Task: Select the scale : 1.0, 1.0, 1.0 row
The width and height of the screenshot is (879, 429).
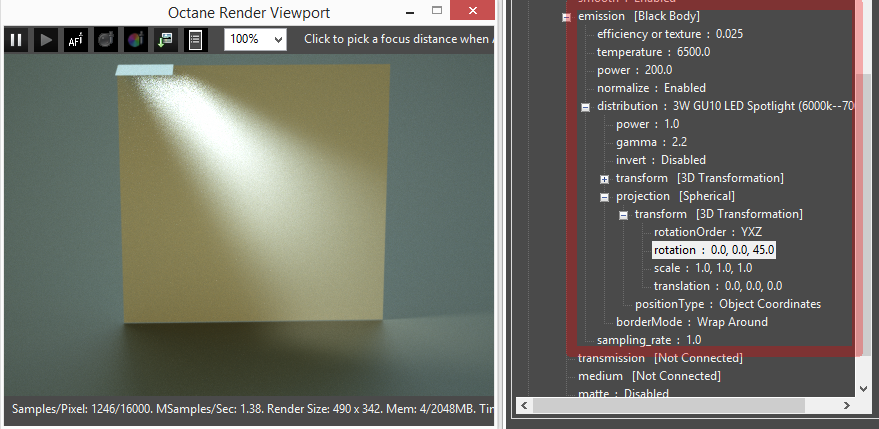Action: coord(703,268)
